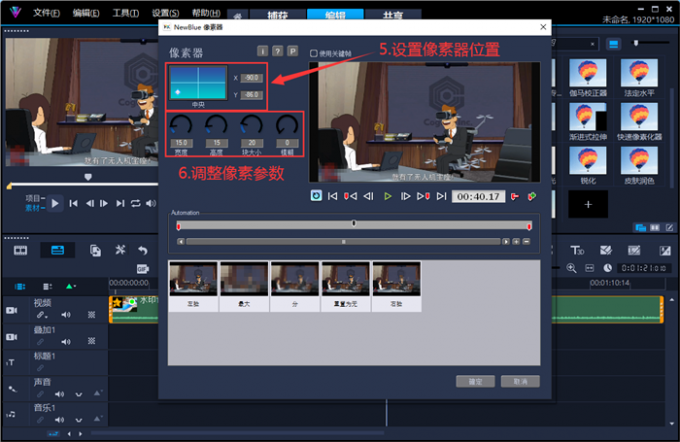
Task: Click the Automation scrollbar left arrow
Action: coord(181,242)
